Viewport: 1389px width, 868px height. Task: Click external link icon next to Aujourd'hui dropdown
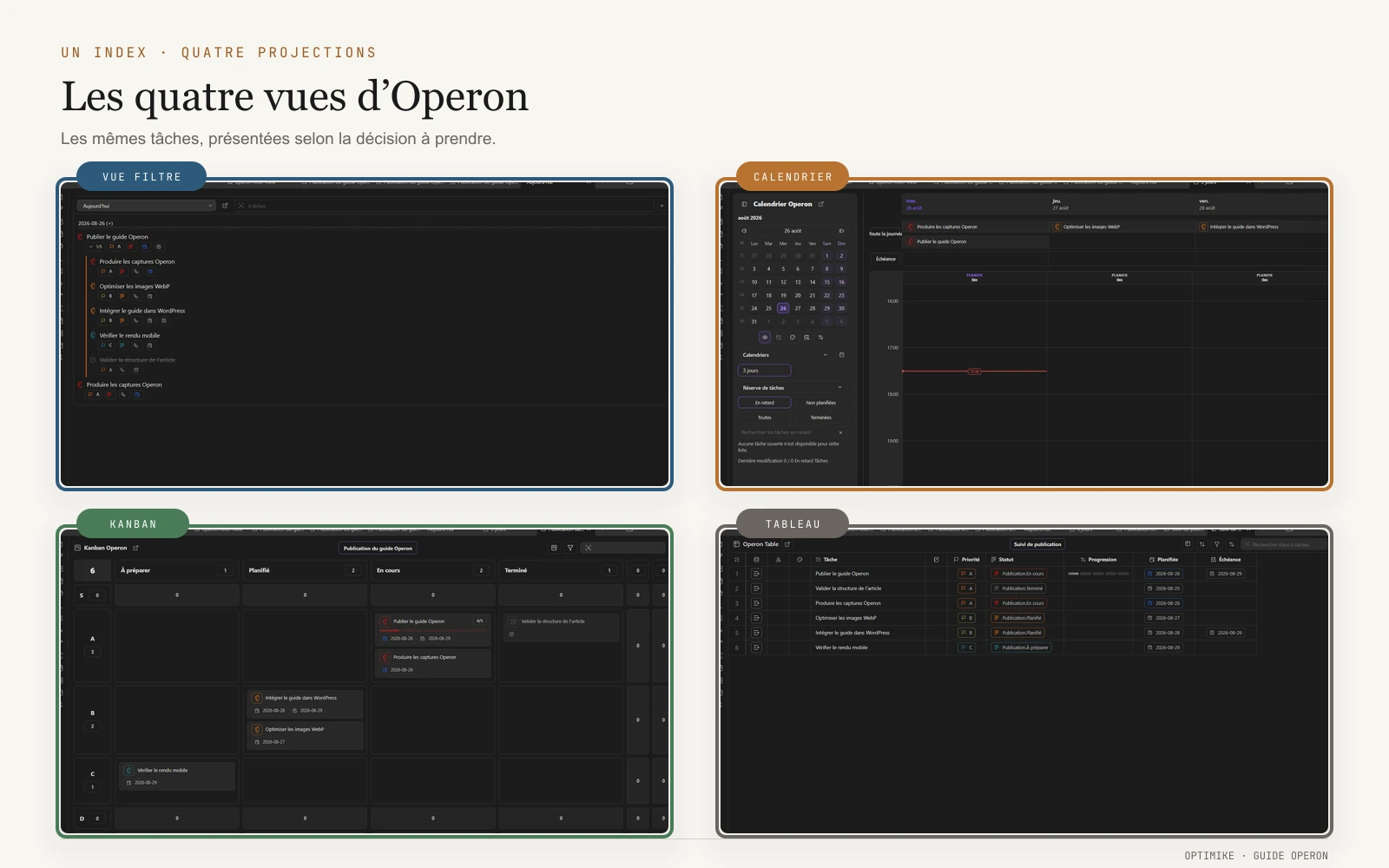pyautogui.click(x=225, y=206)
